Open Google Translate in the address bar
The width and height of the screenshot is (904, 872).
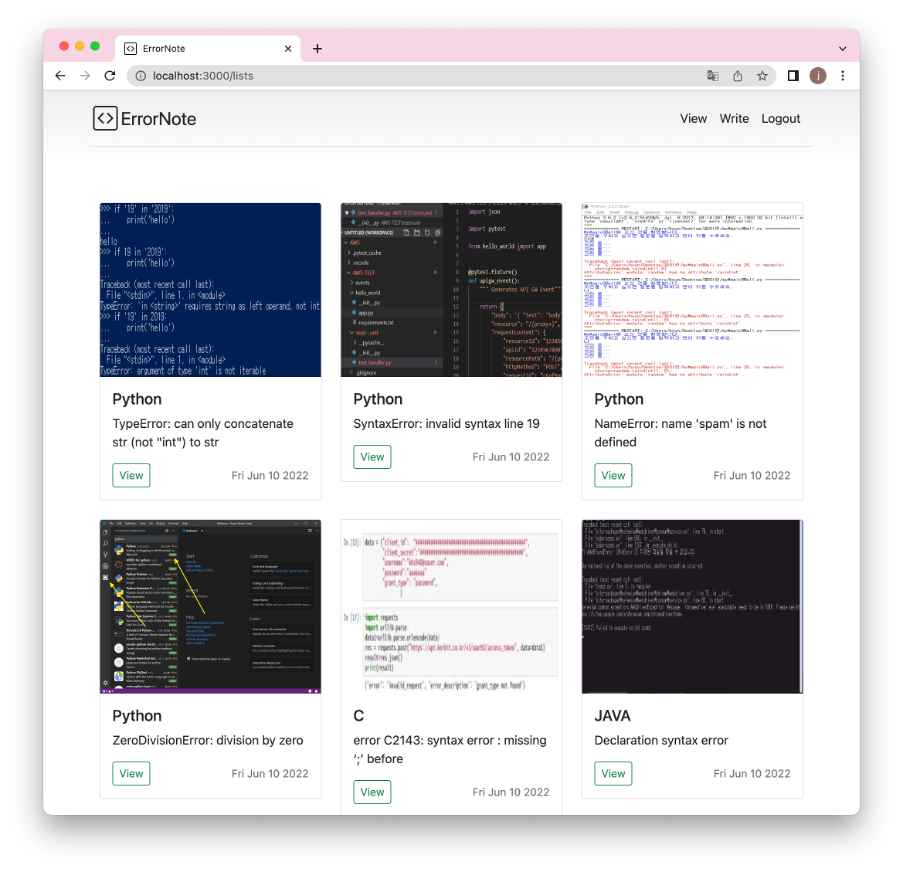click(x=713, y=75)
